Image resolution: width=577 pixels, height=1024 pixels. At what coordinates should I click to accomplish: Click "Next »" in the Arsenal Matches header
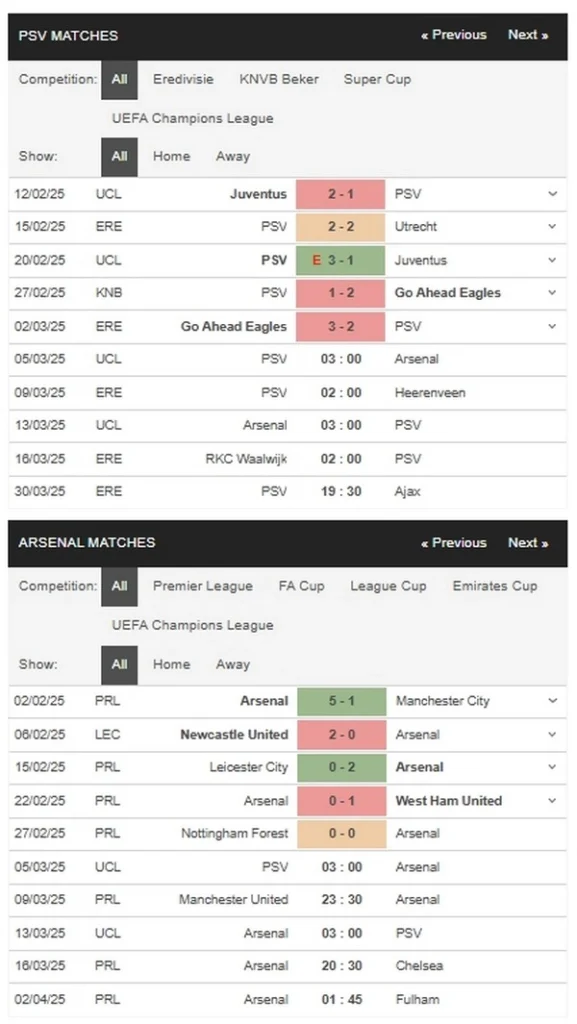[528, 542]
